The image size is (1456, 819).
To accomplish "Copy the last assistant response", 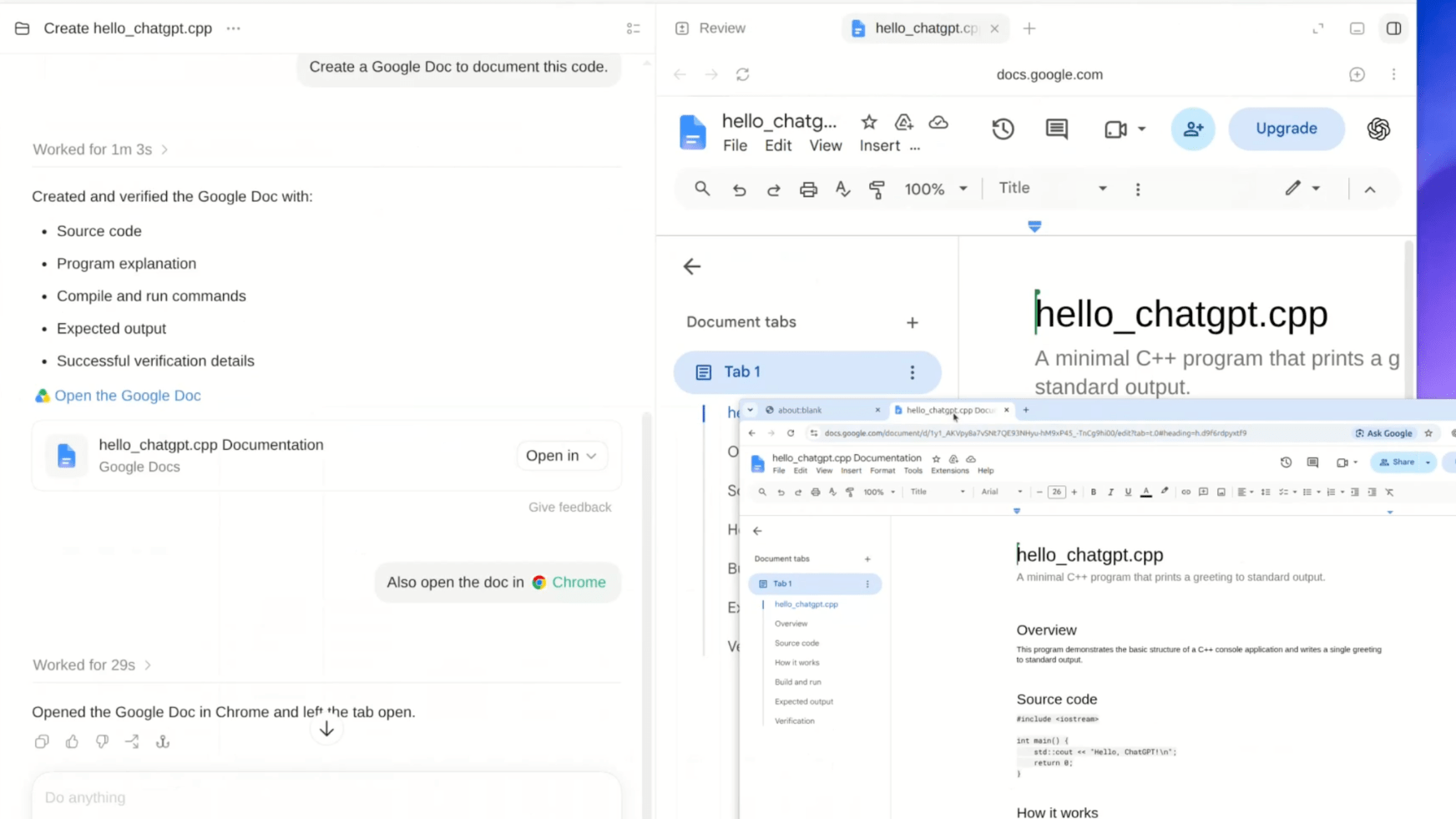I will [x=42, y=741].
